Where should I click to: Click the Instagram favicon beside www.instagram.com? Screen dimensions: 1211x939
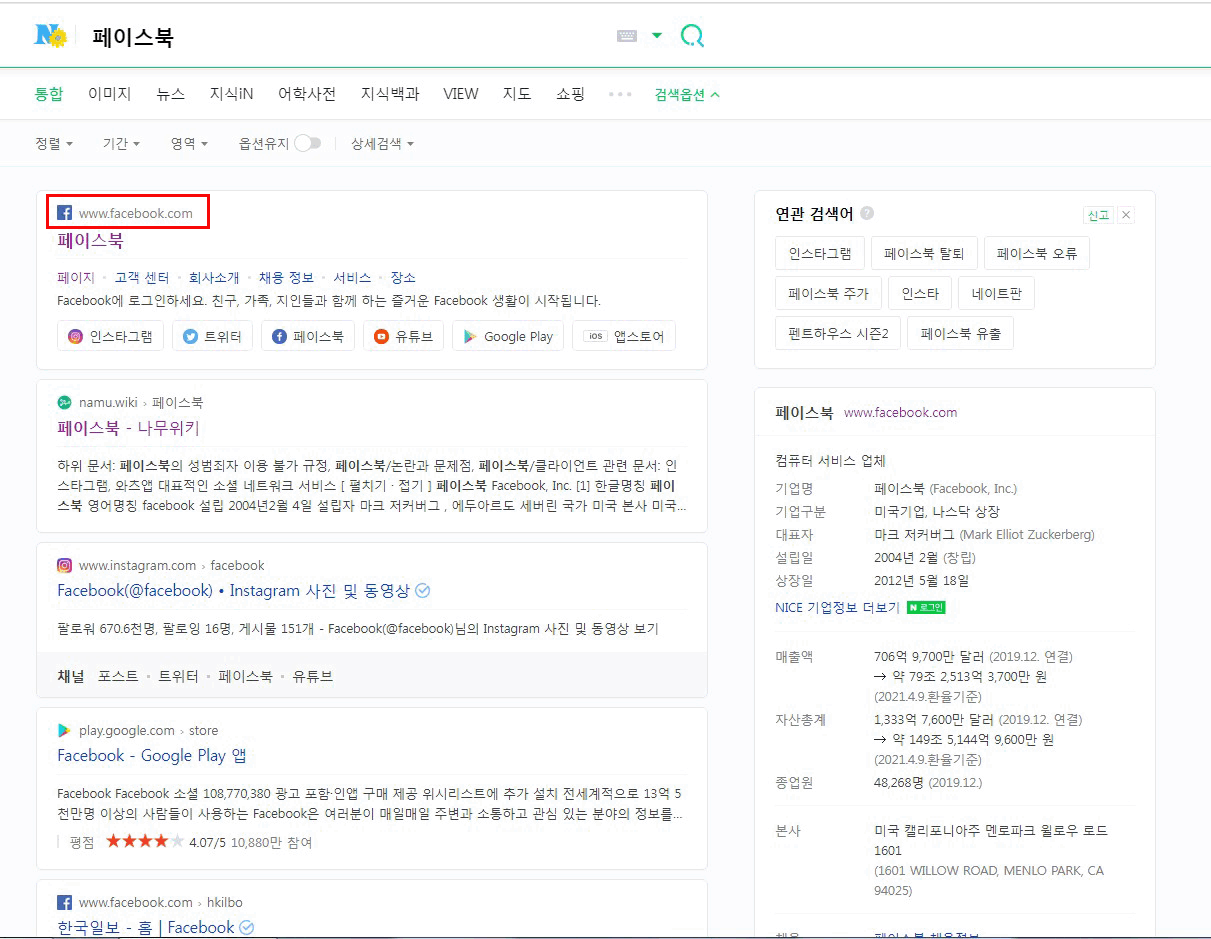(65, 565)
